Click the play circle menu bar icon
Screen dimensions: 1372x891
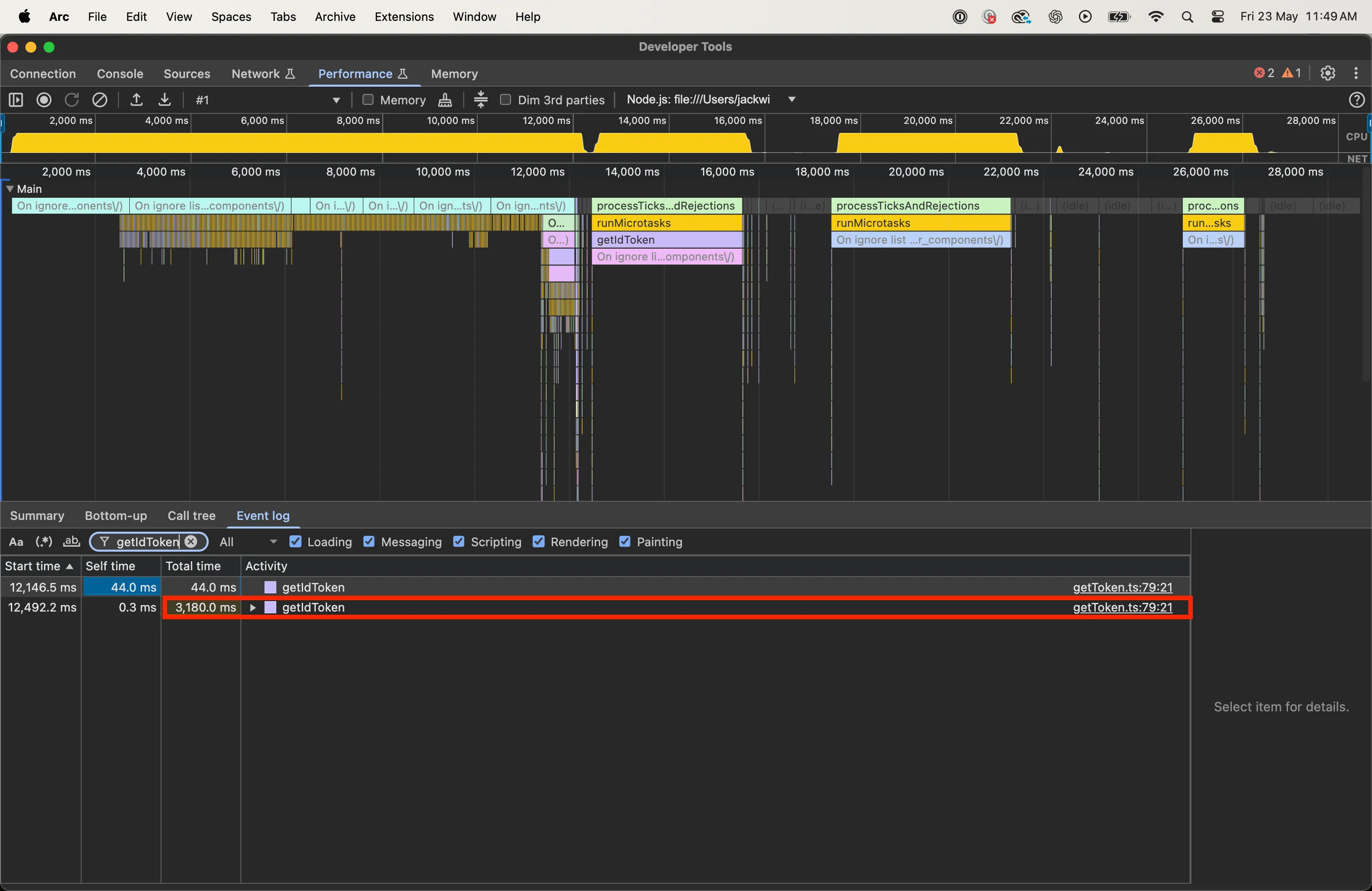[x=1085, y=17]
